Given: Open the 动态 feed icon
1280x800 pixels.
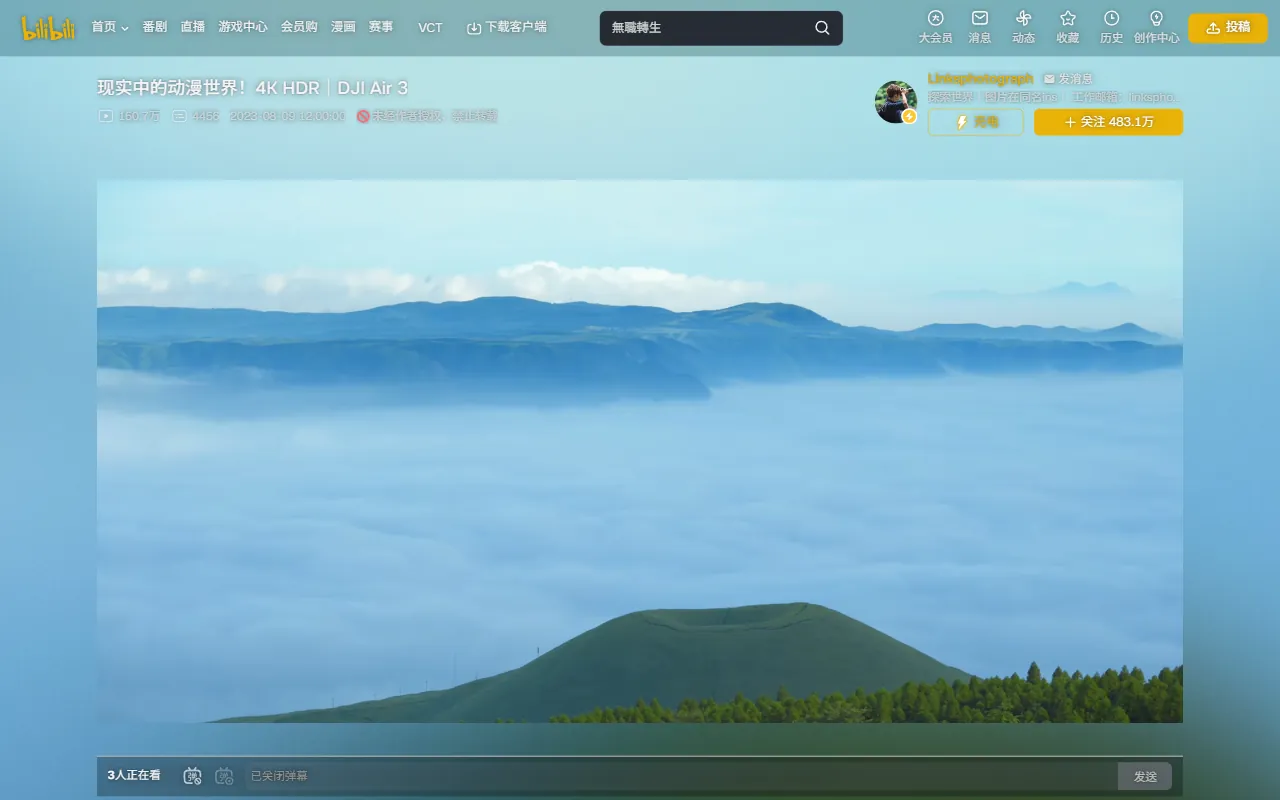Looking at the screenshot, I should [1024, 27].
